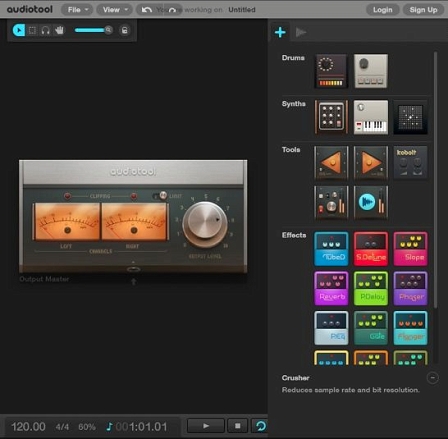Add the mixer tool with large knob

pyautogui.click(x=331, y=202)
